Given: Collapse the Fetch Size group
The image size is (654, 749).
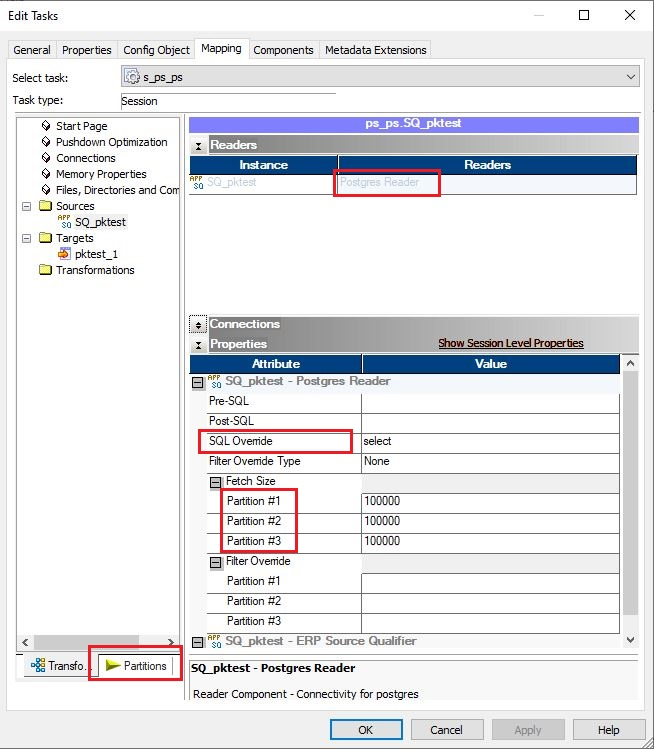Looking at the screenshot, I should (x=215, y=482).
